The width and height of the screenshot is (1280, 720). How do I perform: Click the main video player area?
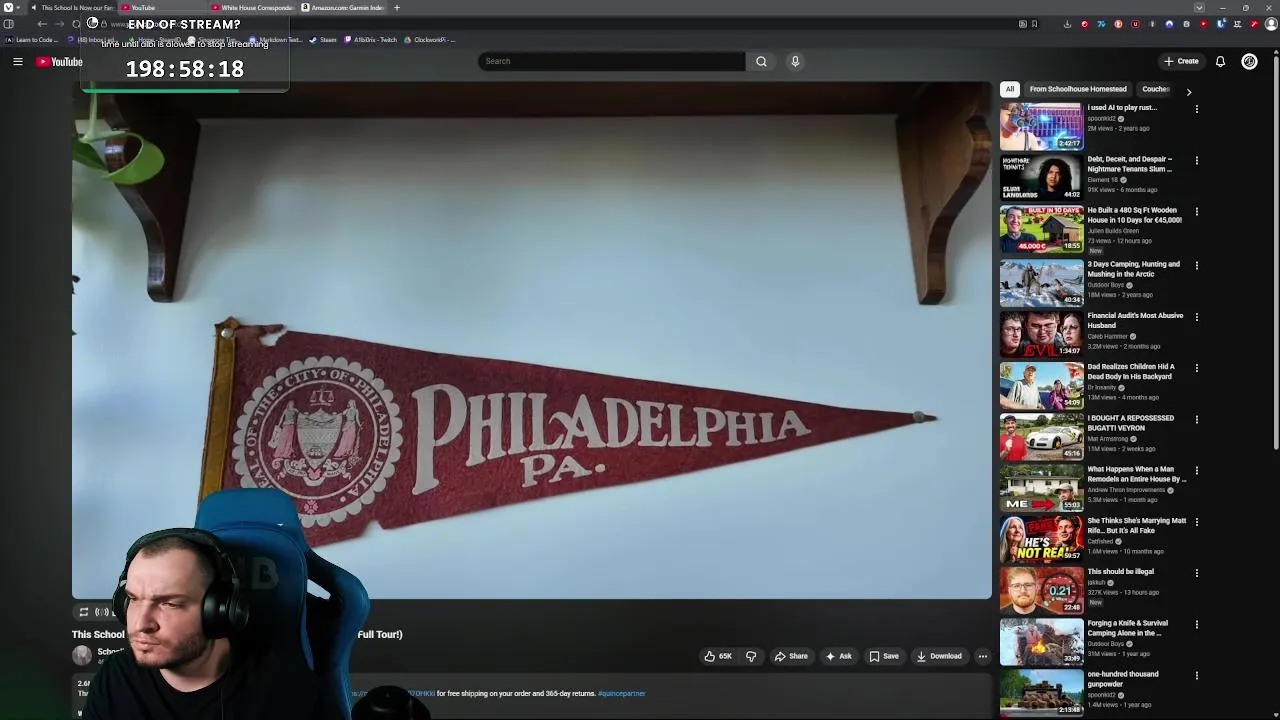tap(532, 340)
